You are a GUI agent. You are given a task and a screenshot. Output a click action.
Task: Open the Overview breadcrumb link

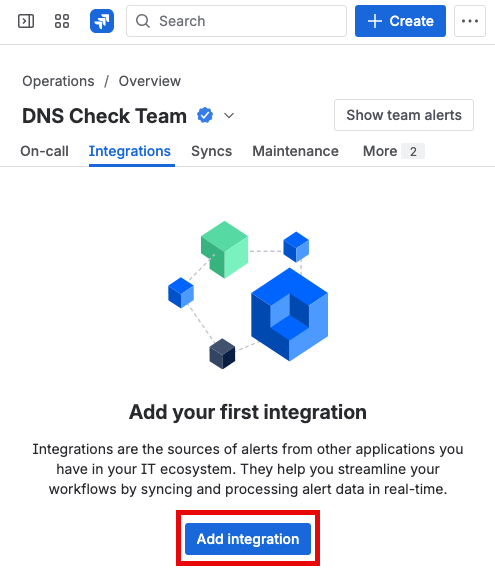[x=150, y=81]
